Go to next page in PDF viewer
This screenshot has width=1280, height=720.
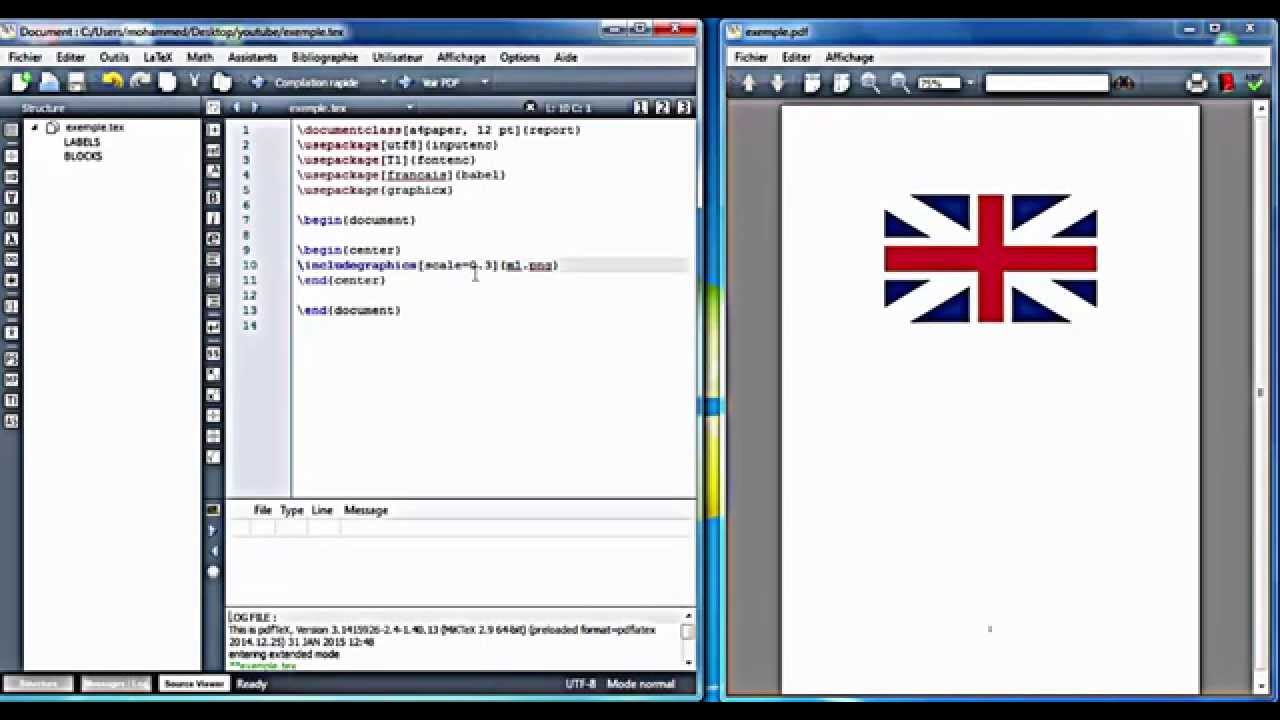[x=778, y=83]
